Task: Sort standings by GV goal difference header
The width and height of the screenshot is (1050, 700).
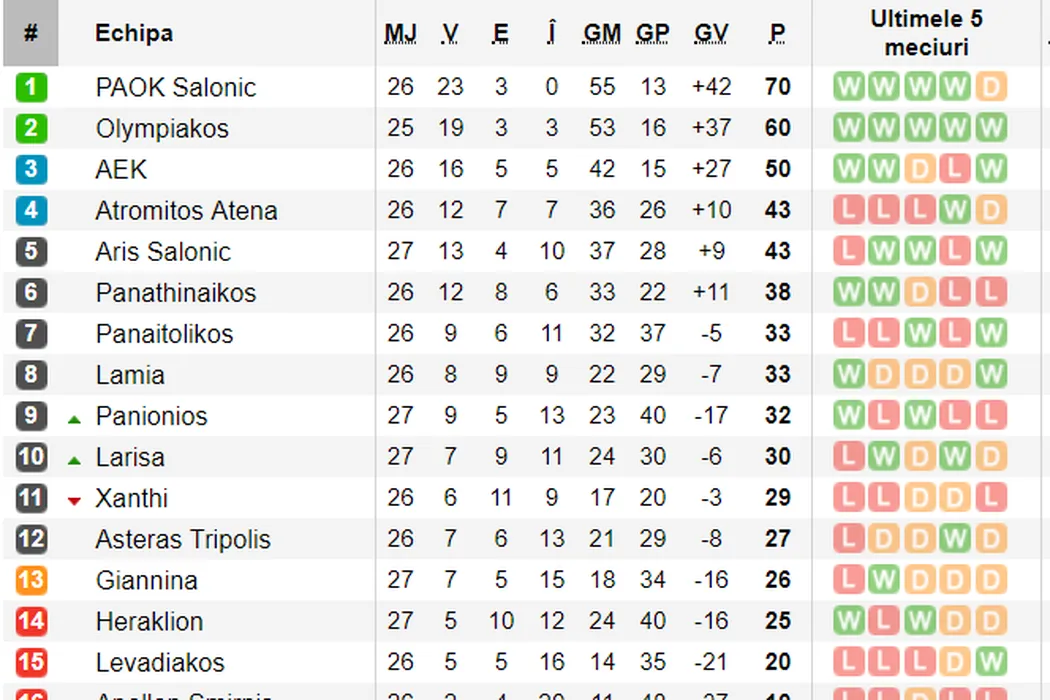Action: 711,34
